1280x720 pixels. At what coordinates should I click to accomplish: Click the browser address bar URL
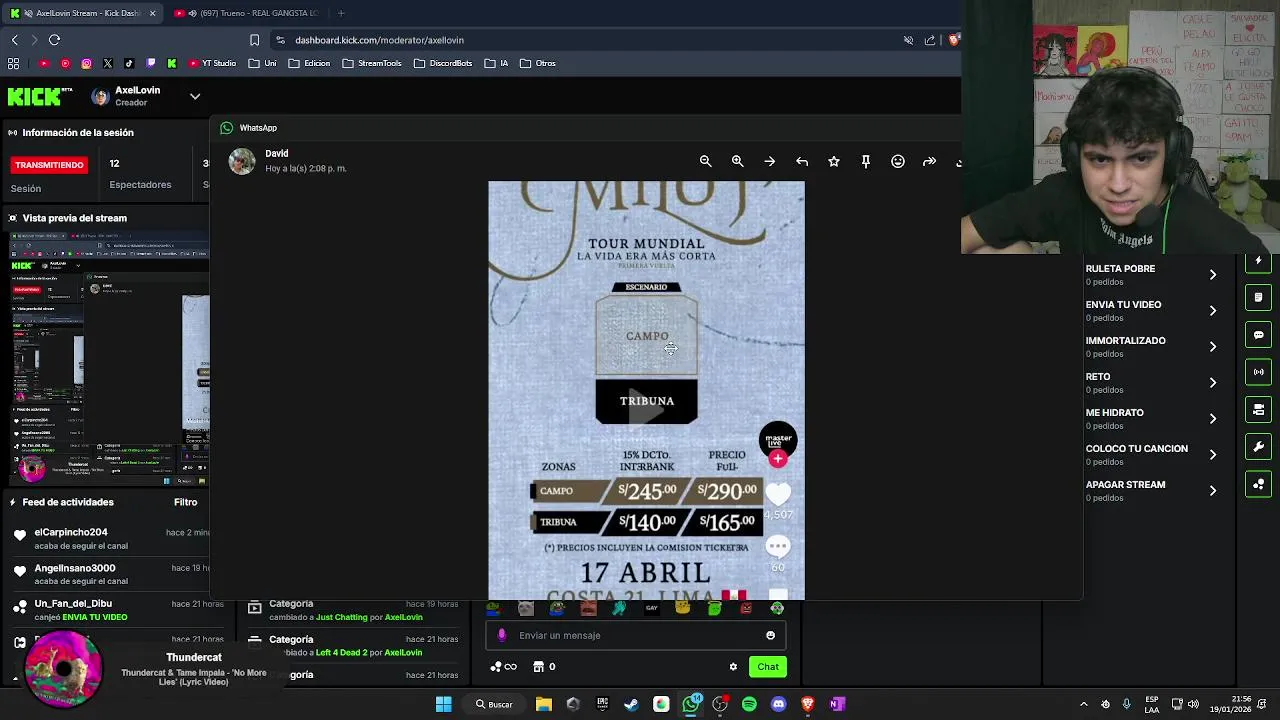coord(379,40)
